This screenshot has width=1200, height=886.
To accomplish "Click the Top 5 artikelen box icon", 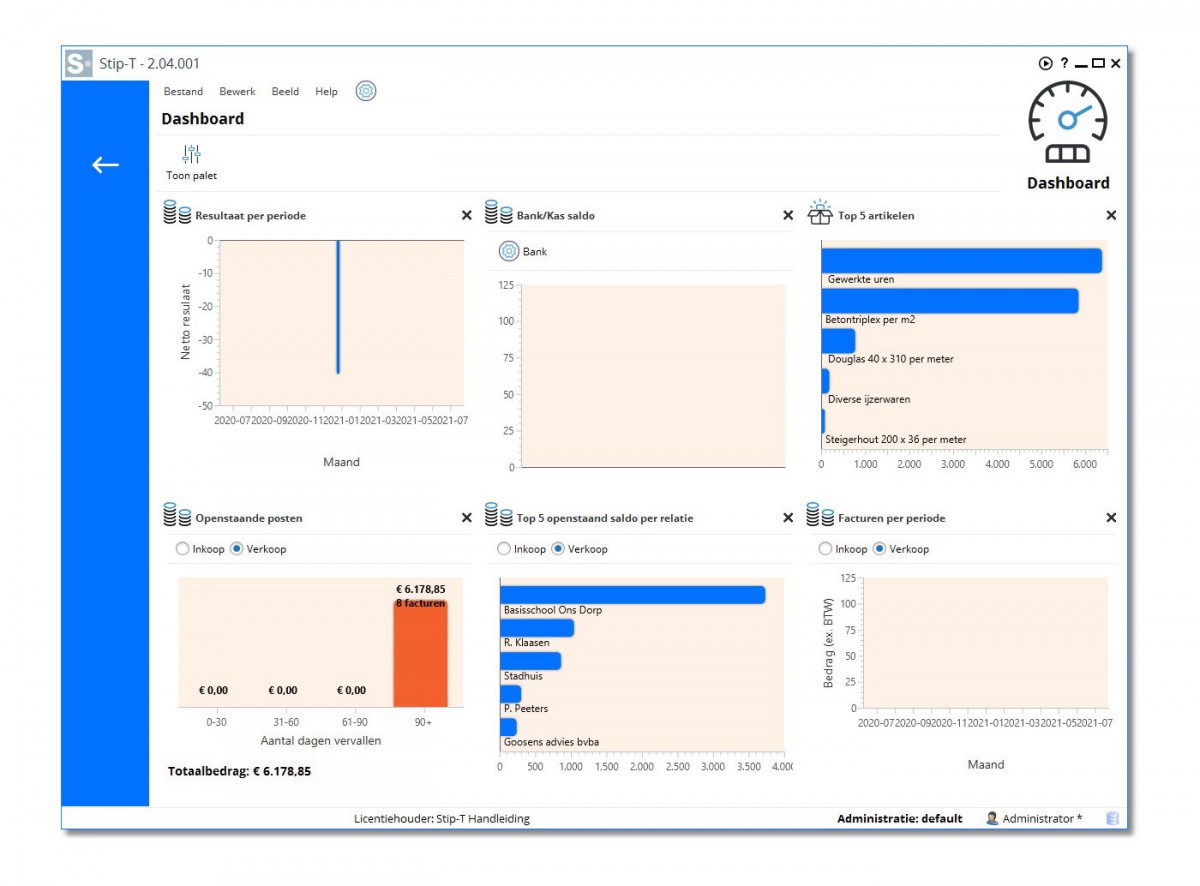I will point(820,213).
